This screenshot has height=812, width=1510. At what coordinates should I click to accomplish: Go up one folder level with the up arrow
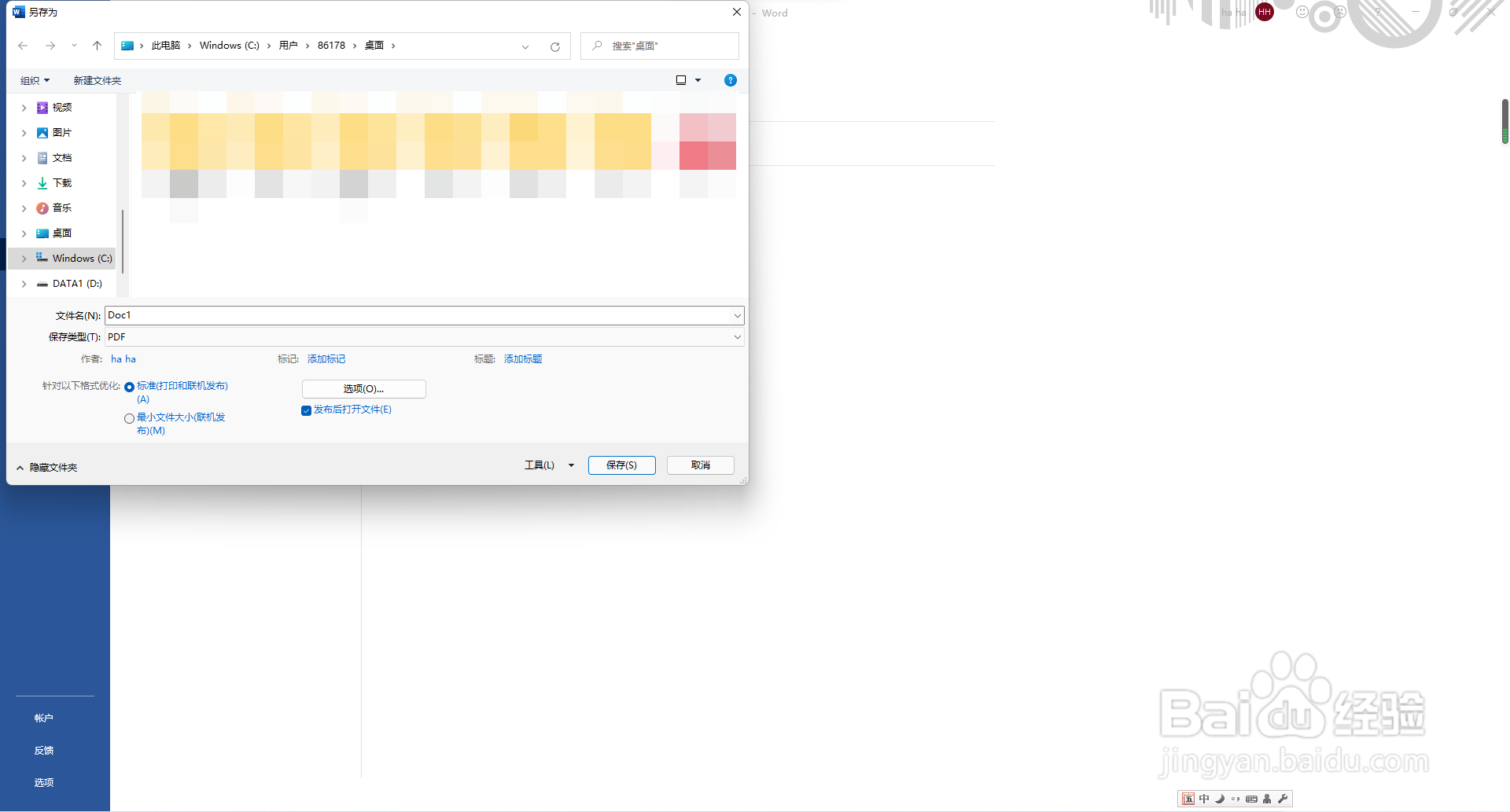[97, 46]
